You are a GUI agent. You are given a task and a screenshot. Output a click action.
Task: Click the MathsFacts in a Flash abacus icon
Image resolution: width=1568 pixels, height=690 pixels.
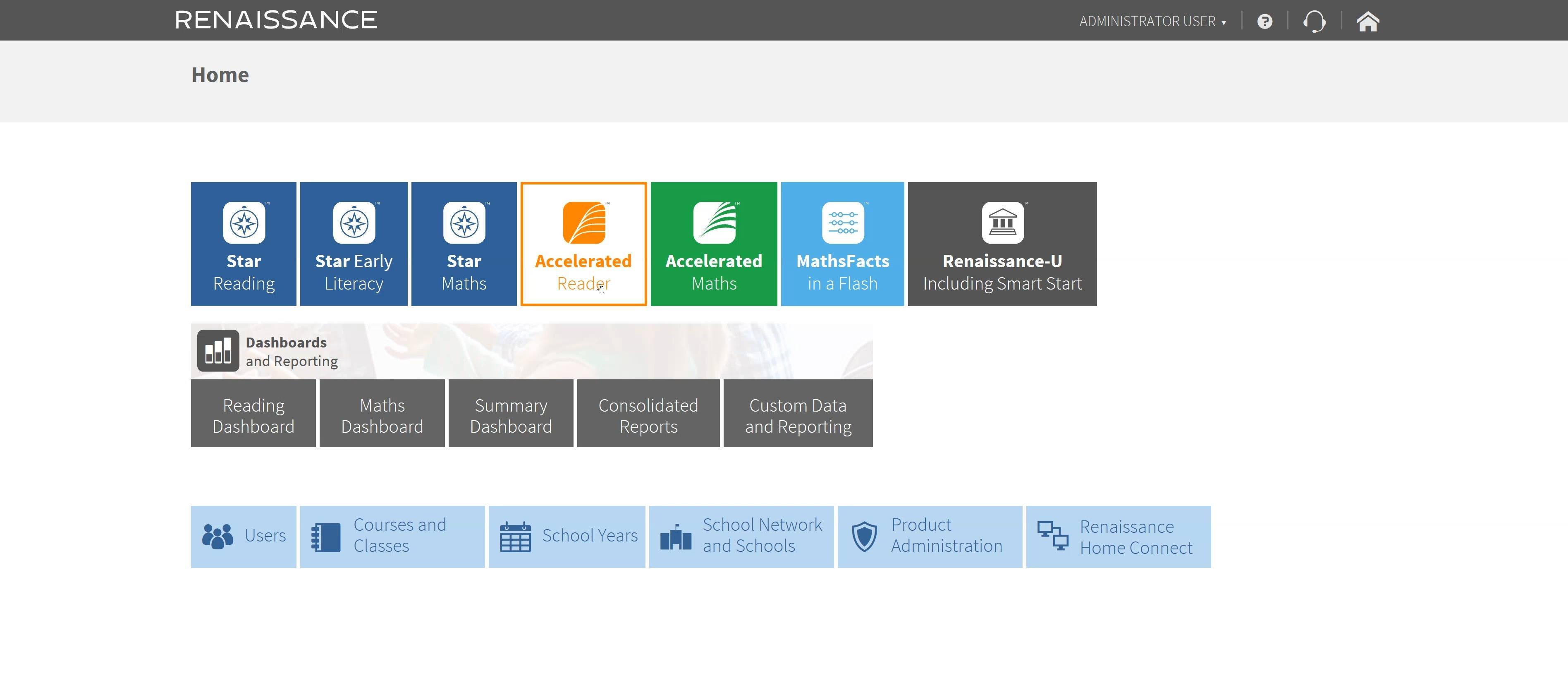point(843,223)
